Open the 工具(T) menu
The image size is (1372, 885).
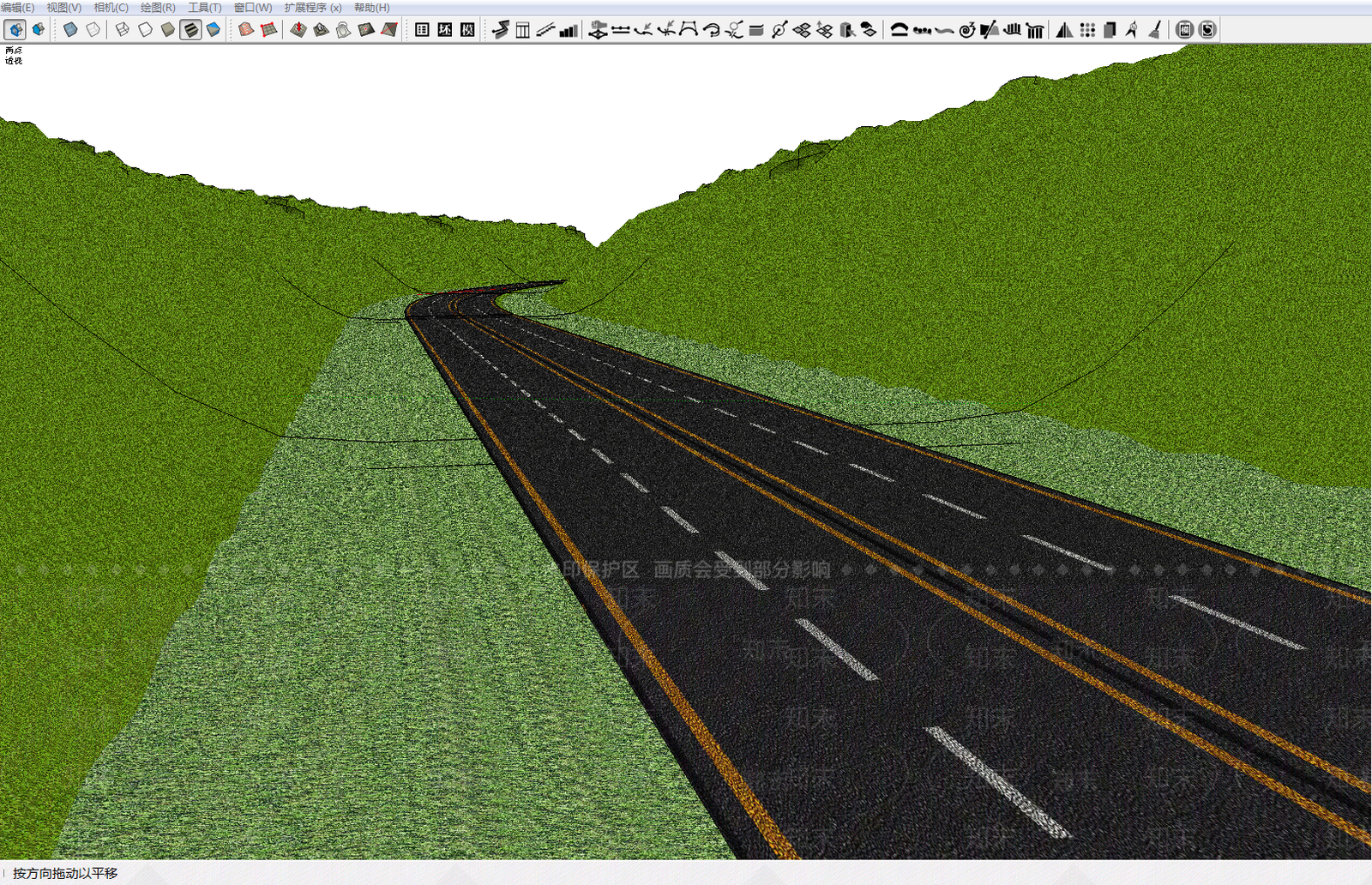coord(205,8)
